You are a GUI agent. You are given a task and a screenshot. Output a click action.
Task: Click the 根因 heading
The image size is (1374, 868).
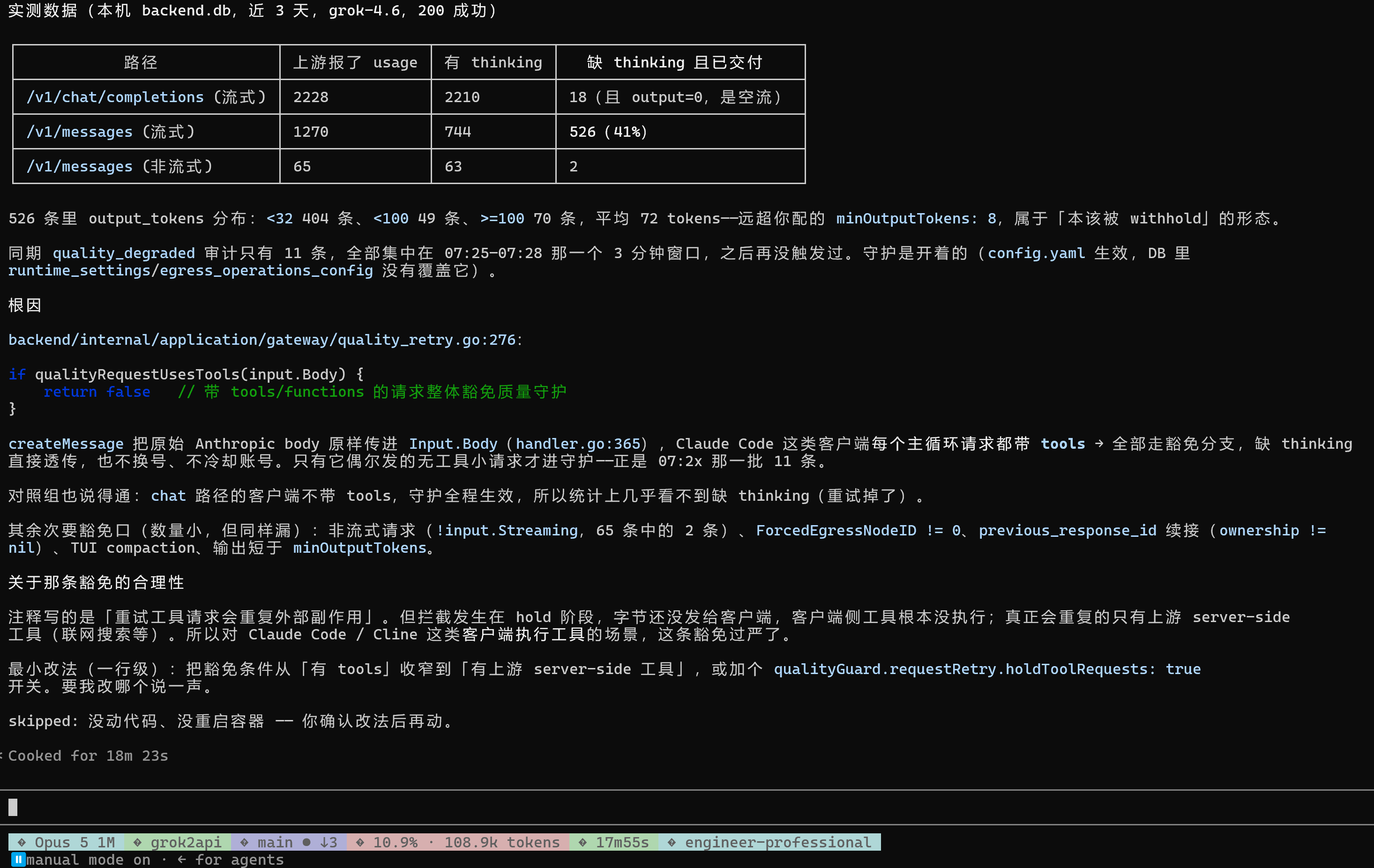pyautogui.click(x=25, y=305)
